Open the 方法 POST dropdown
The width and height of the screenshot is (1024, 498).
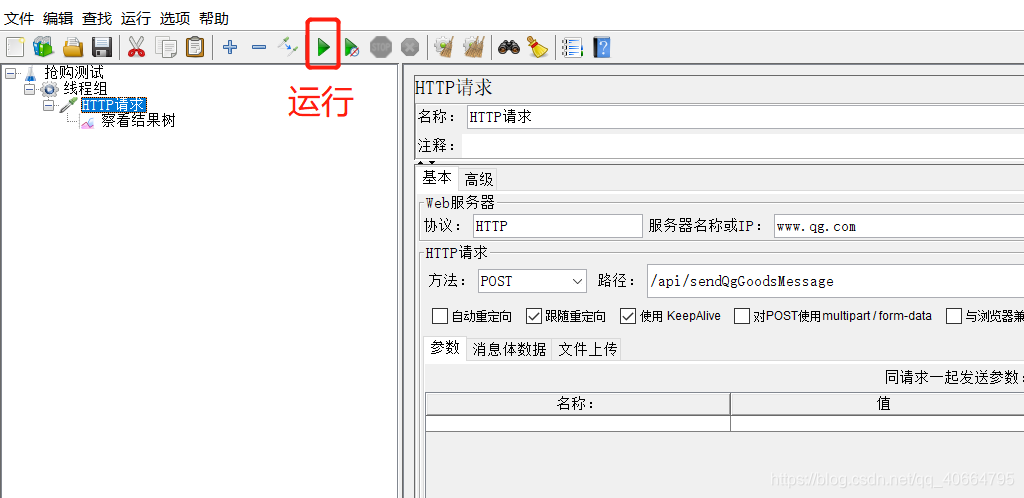[x=532, y=281]
